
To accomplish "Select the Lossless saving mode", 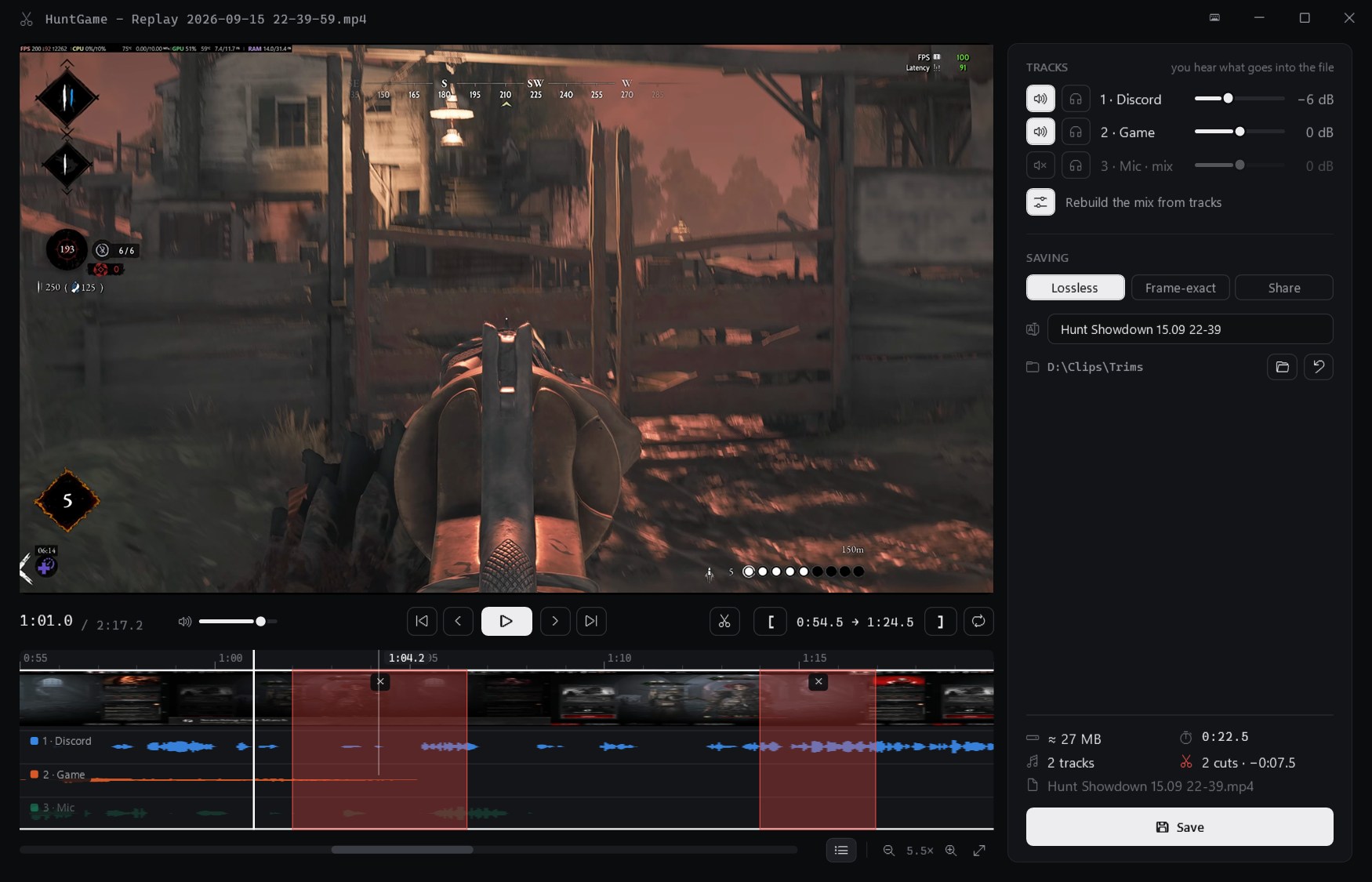I will pyautogui.click(x=1075, y=288).
